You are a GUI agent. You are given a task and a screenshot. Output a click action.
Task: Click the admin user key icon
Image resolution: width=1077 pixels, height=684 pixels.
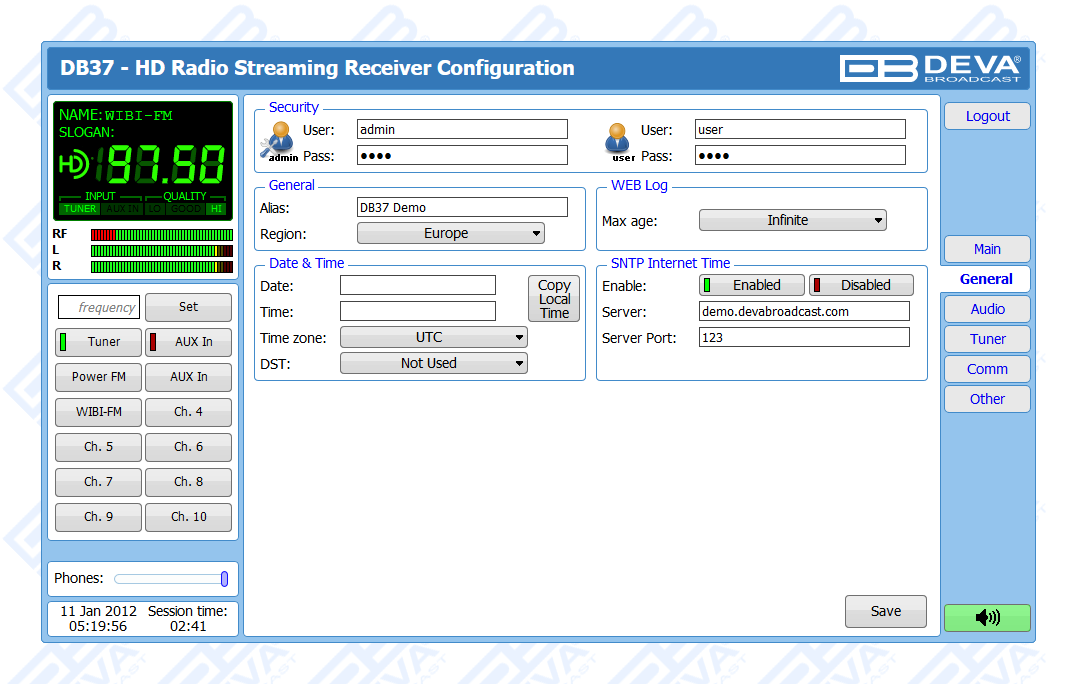point(280,140)
